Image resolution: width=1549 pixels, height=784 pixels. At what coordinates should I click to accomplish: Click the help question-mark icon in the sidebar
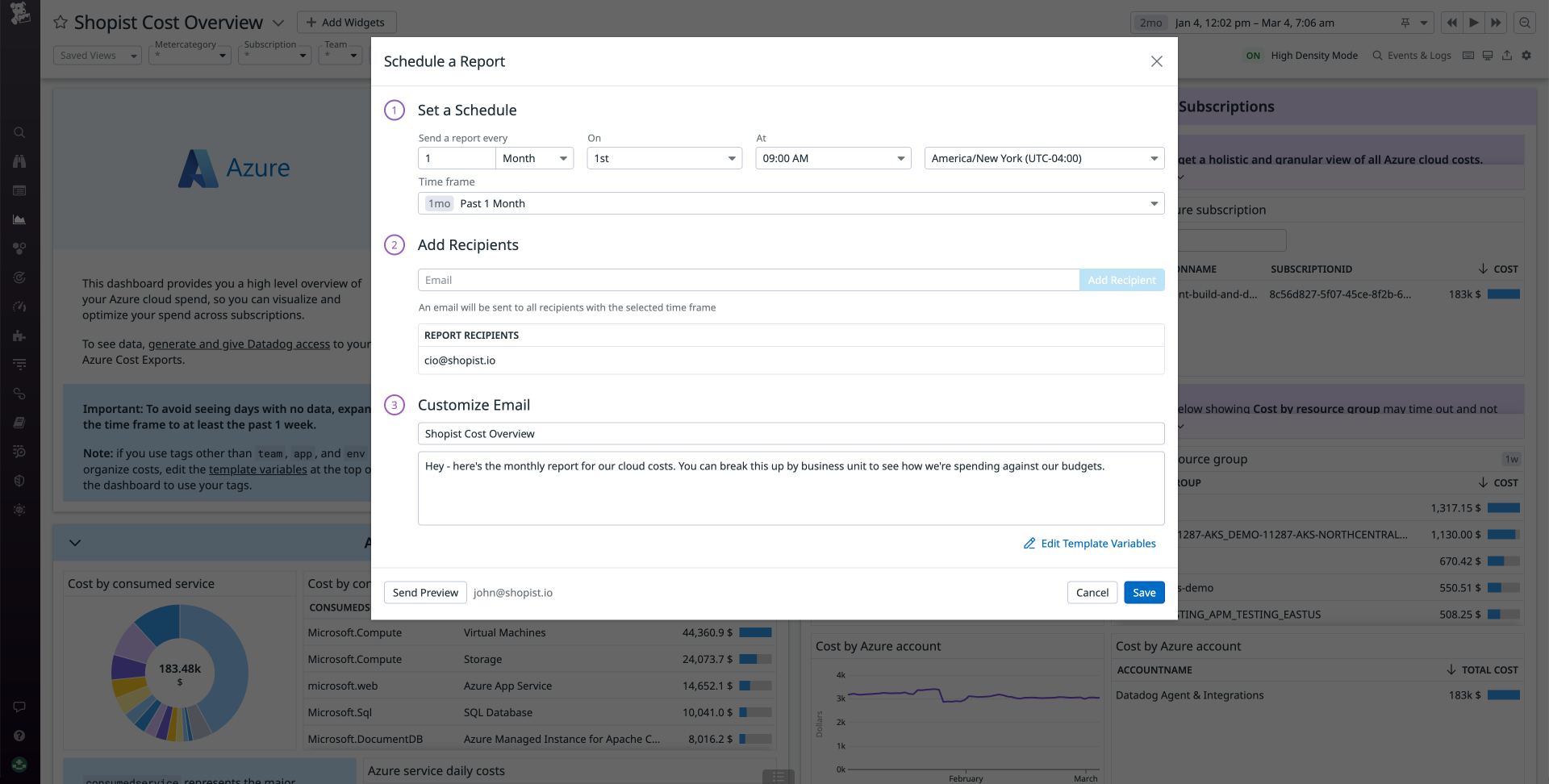click(x=19, y=736)
